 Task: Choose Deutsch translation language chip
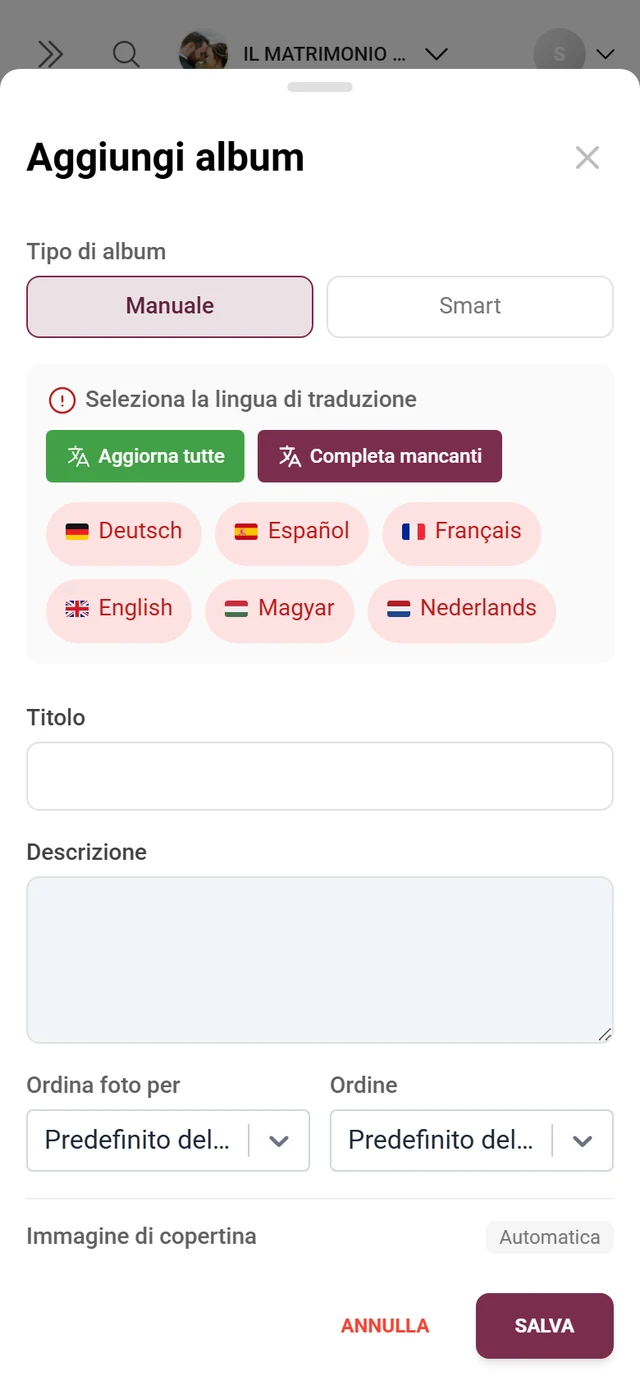pyautogui.click(x=124, y=531)
